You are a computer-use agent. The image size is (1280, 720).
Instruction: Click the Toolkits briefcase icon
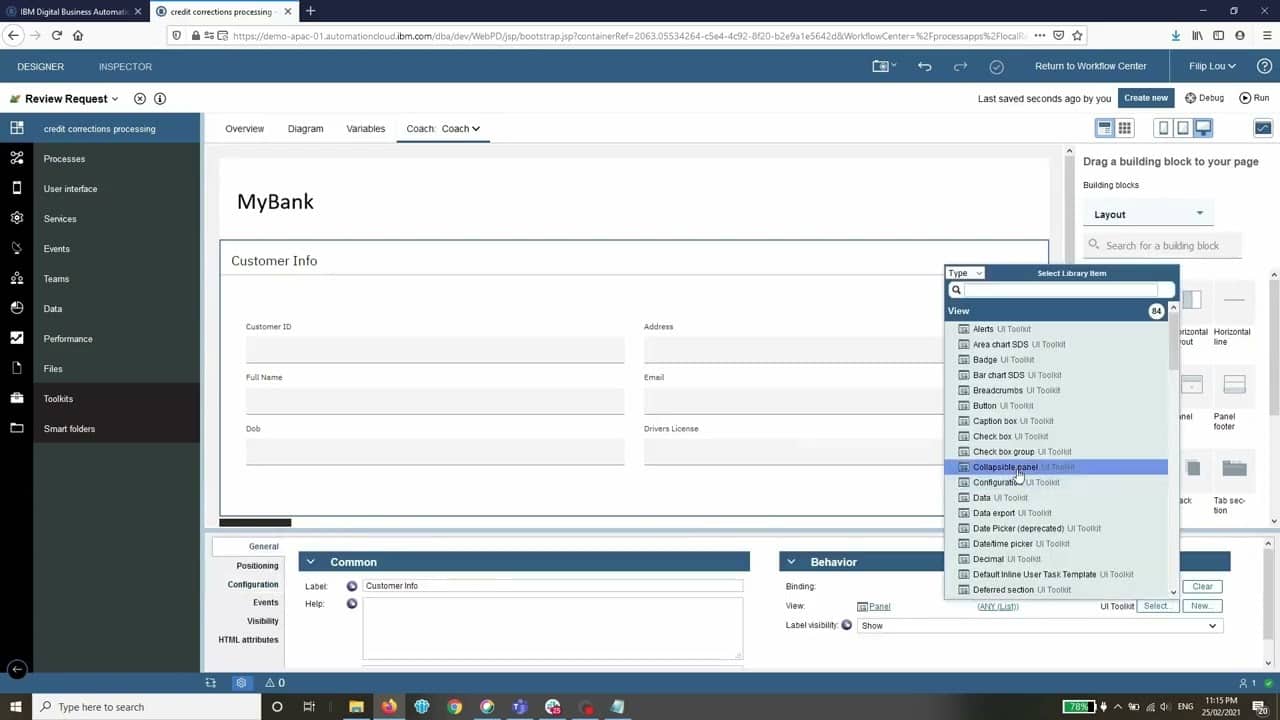pyautogui.click(x=16, y=398)
